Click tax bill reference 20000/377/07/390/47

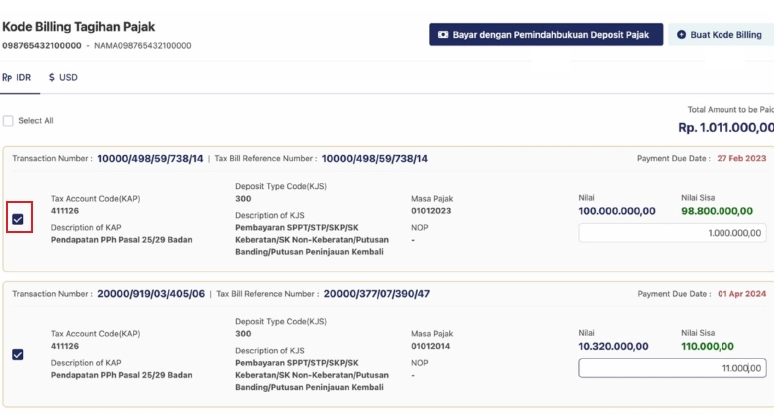click(x=376, y=294)
